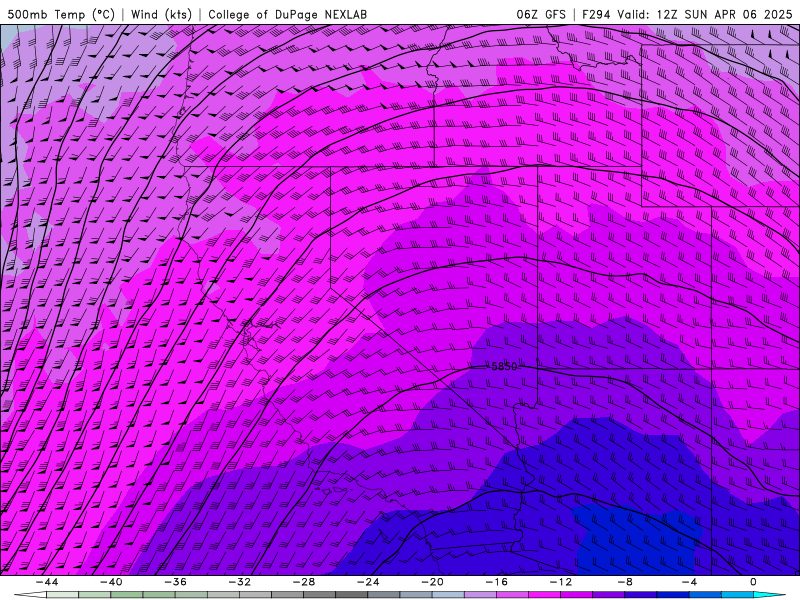The image size is (800, 600).
Task: Click the -40 colorbar tick label
Action: (x=111, y=582)
